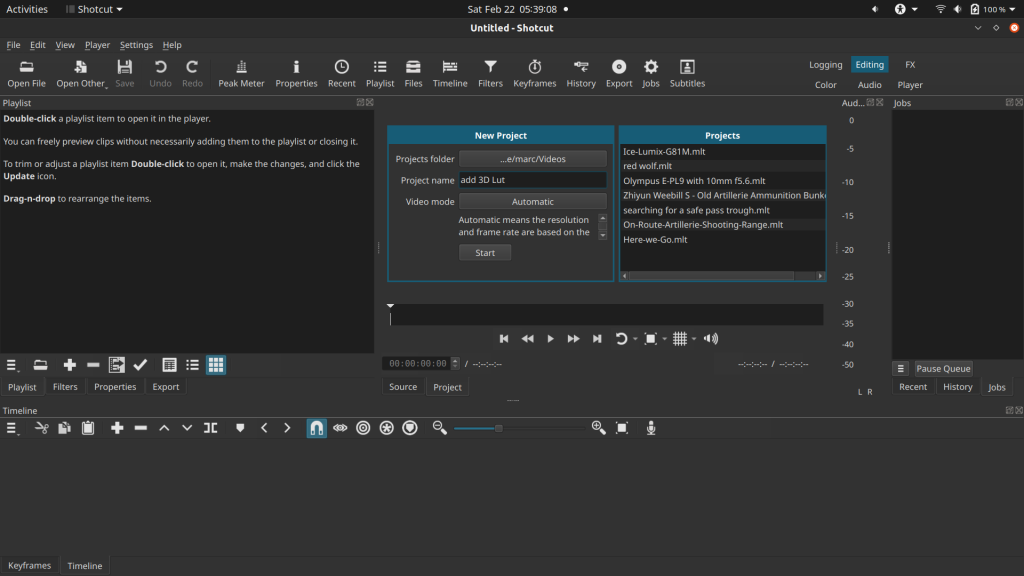The width and height of the screenshot is (1024, 576).
Task: Open the Video mode Automatic dropdown
Action: coord(532,202)
